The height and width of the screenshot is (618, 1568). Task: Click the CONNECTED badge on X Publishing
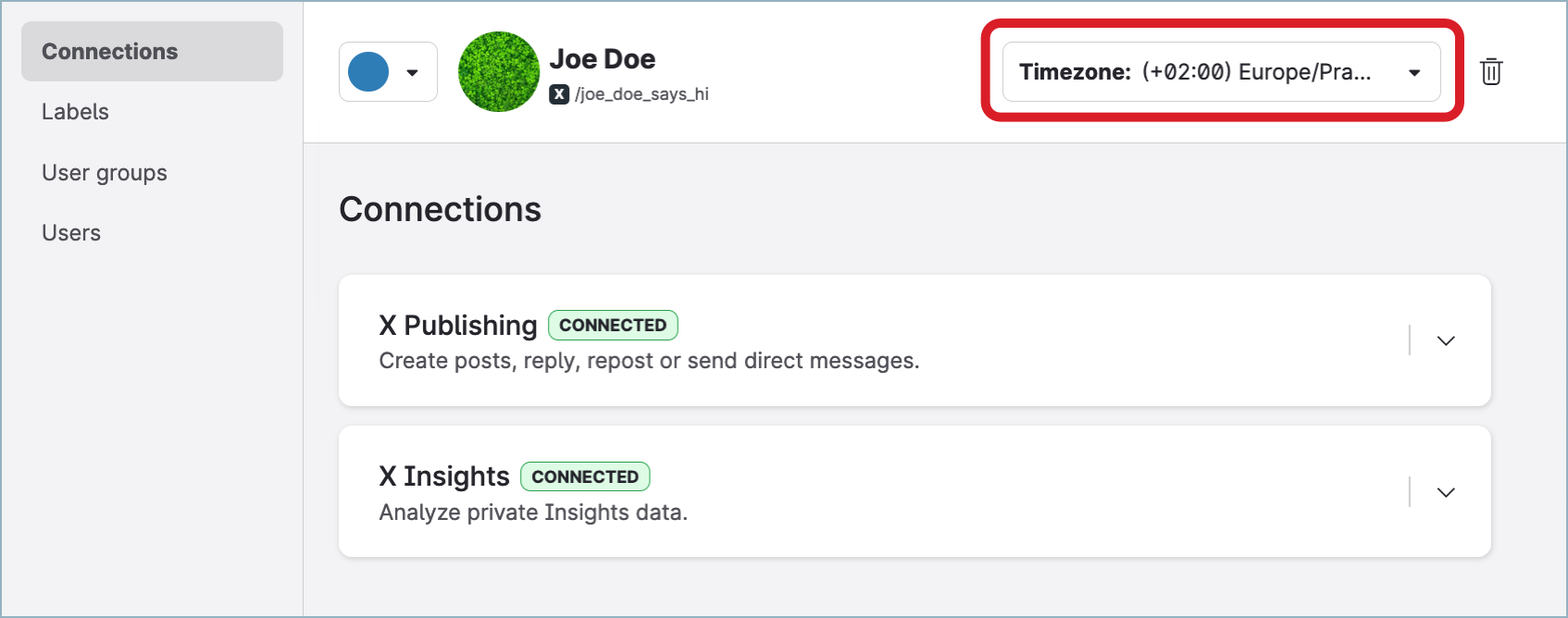613,326
